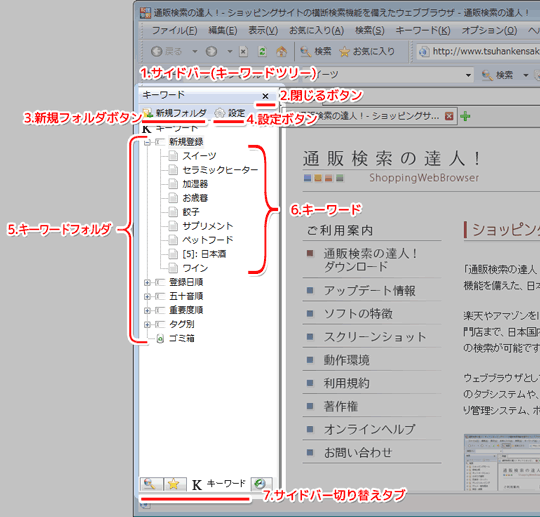Click the 検索 button next to keyword box
The height and width of the screenshot is (517, 540).
click(497, 75)
